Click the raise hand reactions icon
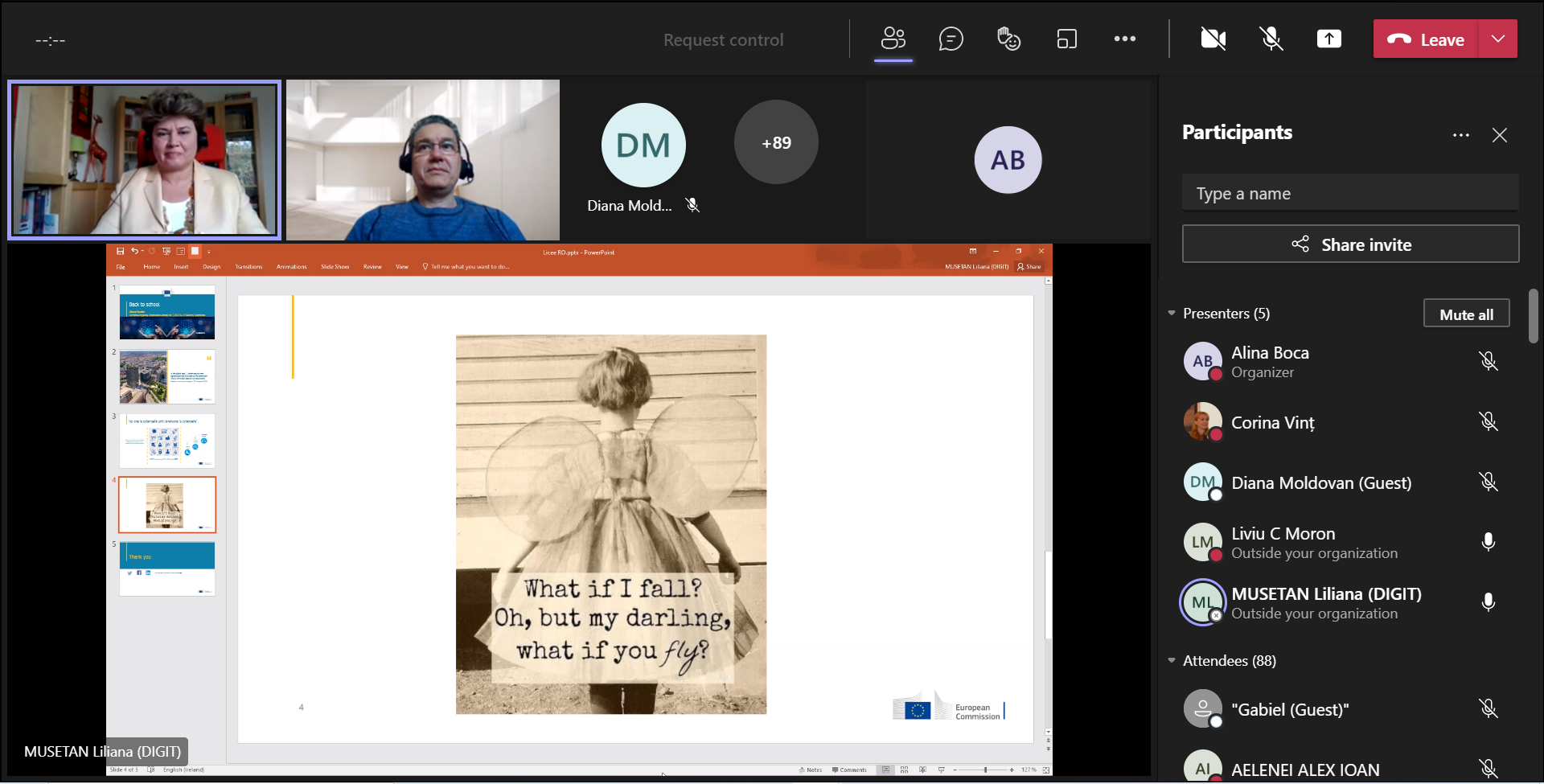Viewport: 1544px width, 784px height. (1008, 39)
